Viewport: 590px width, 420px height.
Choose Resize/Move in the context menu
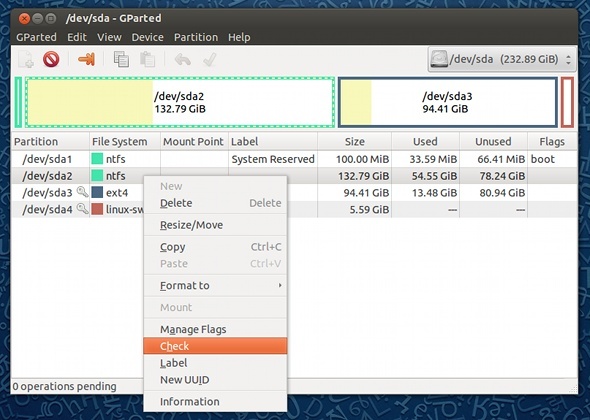tap(215, 225)
